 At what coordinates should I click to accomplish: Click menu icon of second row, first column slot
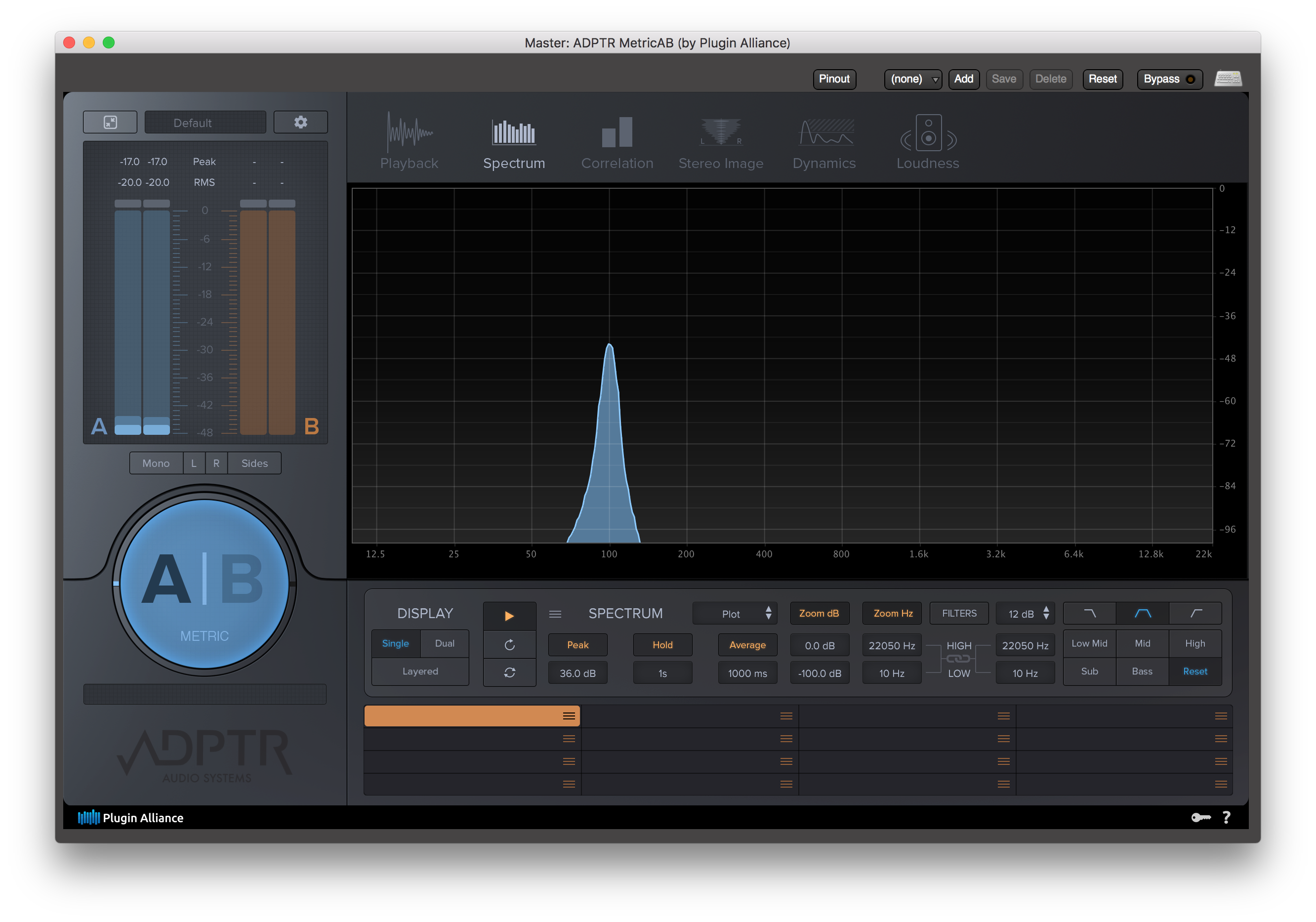569,739
